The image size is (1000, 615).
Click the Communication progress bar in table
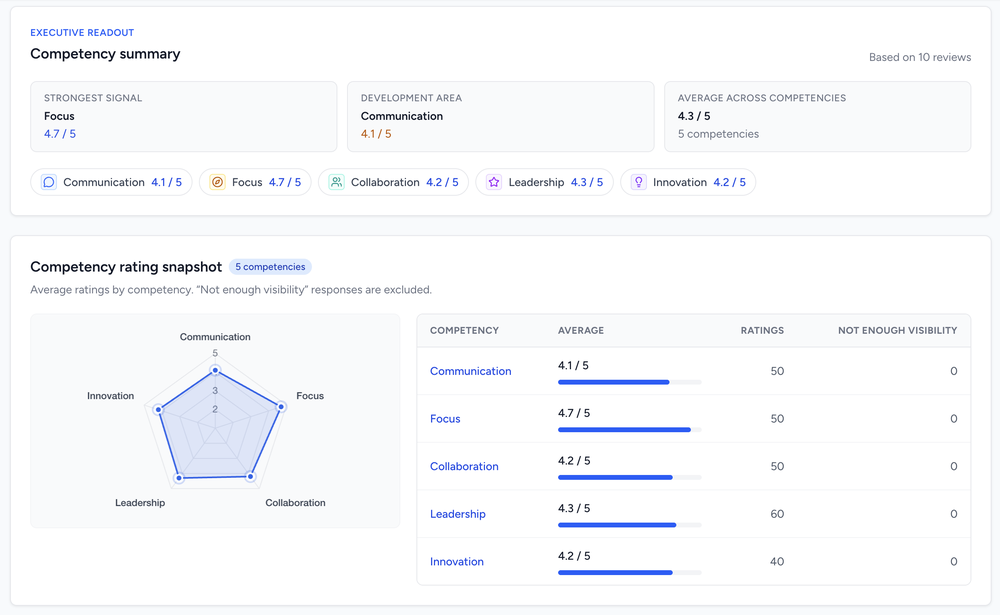(x=629, y=382)
